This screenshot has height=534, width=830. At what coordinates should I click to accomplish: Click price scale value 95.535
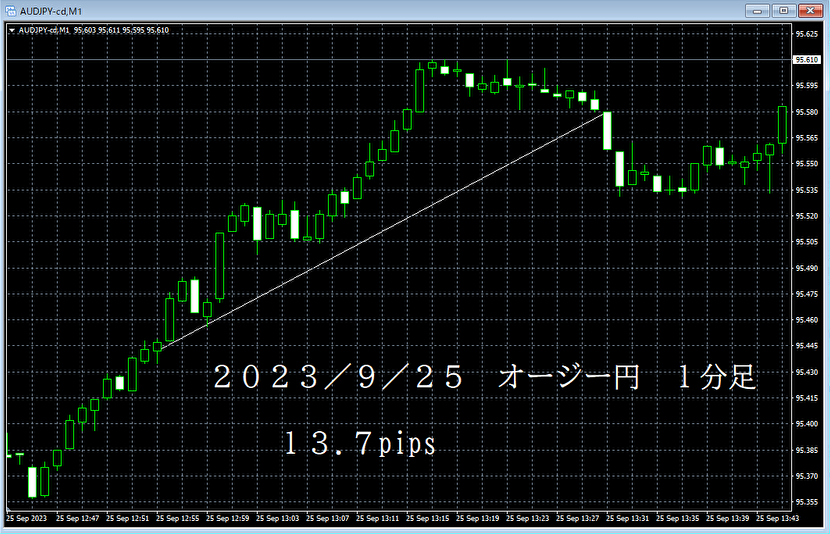tap(807, 190)
